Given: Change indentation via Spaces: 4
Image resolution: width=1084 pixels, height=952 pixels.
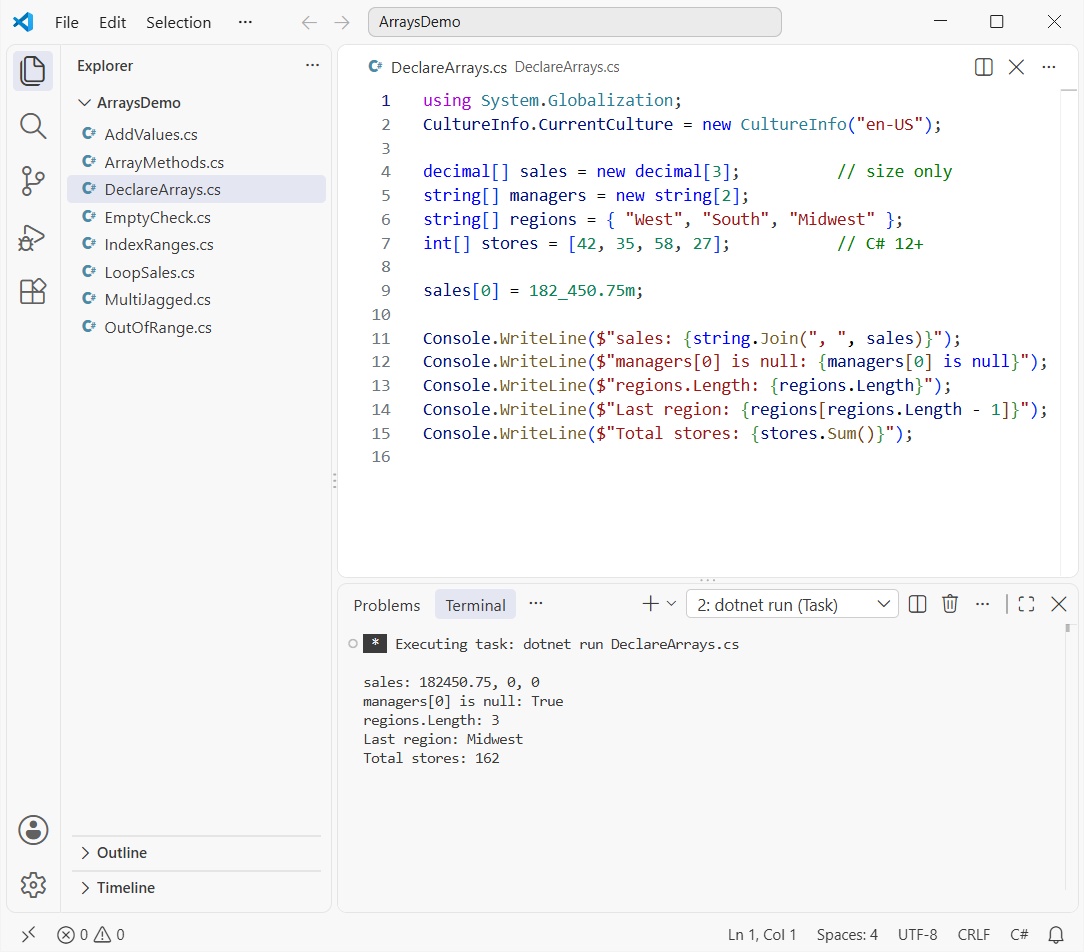Looking at the screenshot, I should (x=847, y=935).
